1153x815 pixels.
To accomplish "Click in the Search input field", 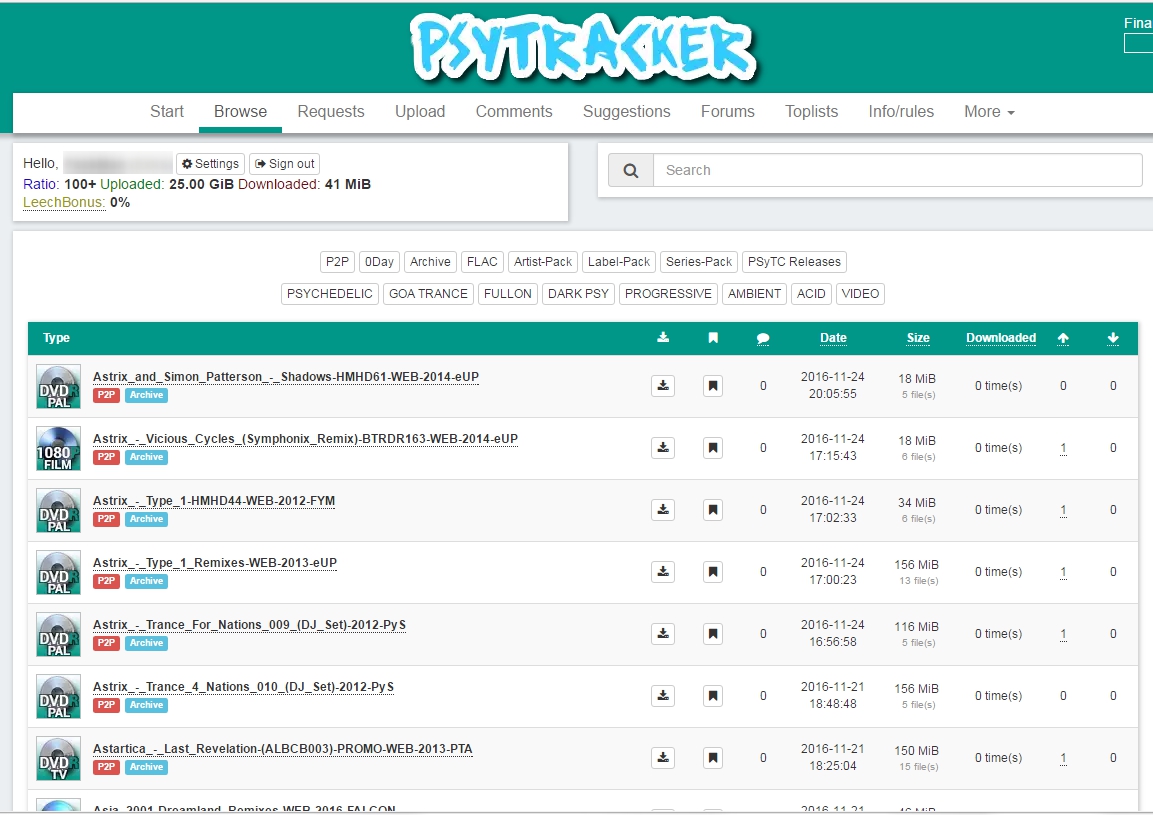I will [898, 171].
